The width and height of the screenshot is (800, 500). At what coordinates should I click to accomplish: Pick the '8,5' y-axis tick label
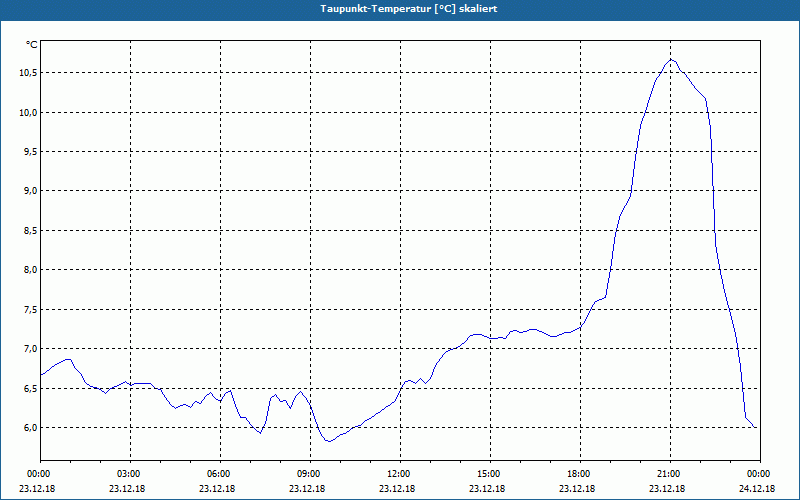click(x=30, y=231)
